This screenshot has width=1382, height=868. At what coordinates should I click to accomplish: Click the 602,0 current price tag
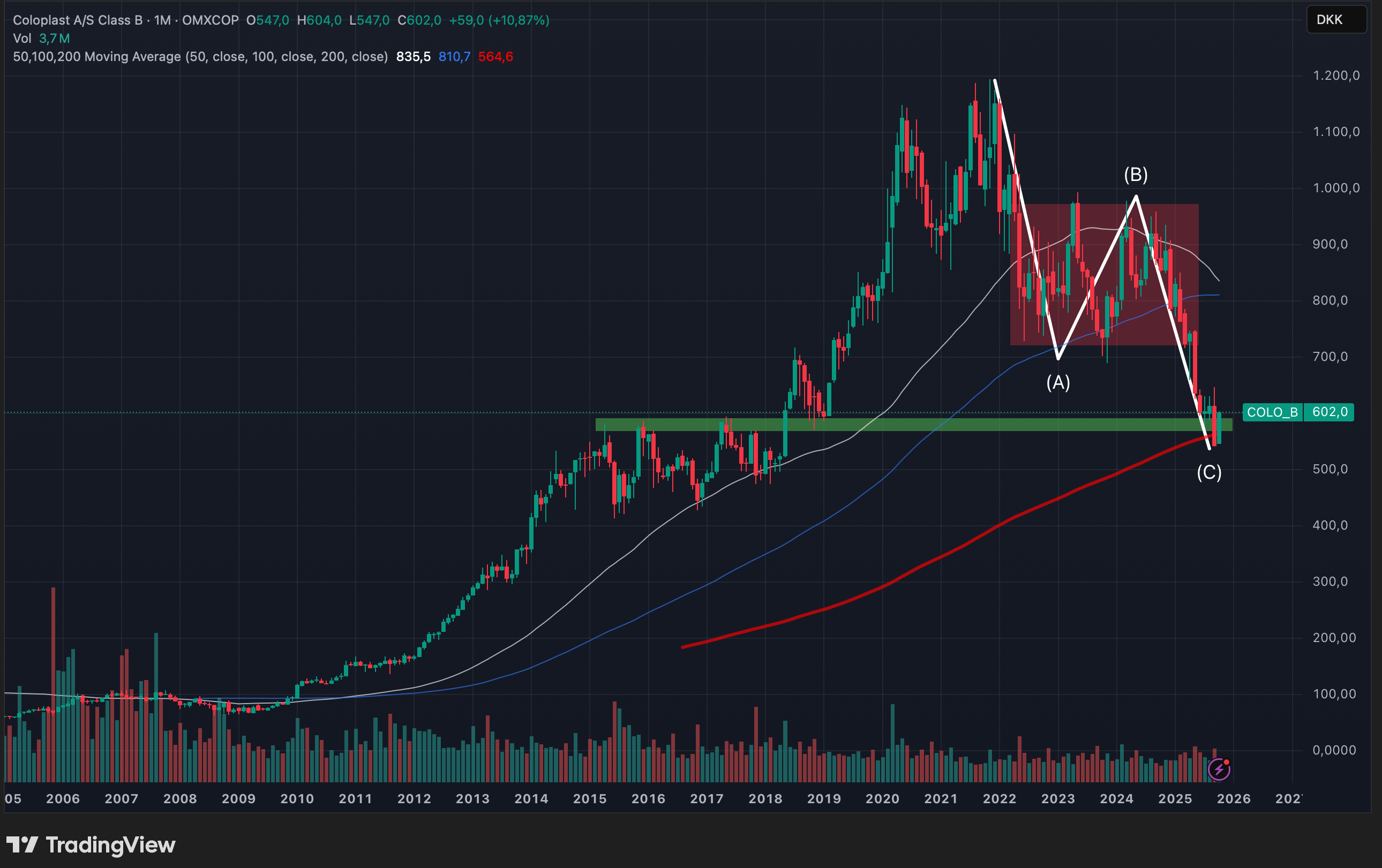click(1329, 412)
